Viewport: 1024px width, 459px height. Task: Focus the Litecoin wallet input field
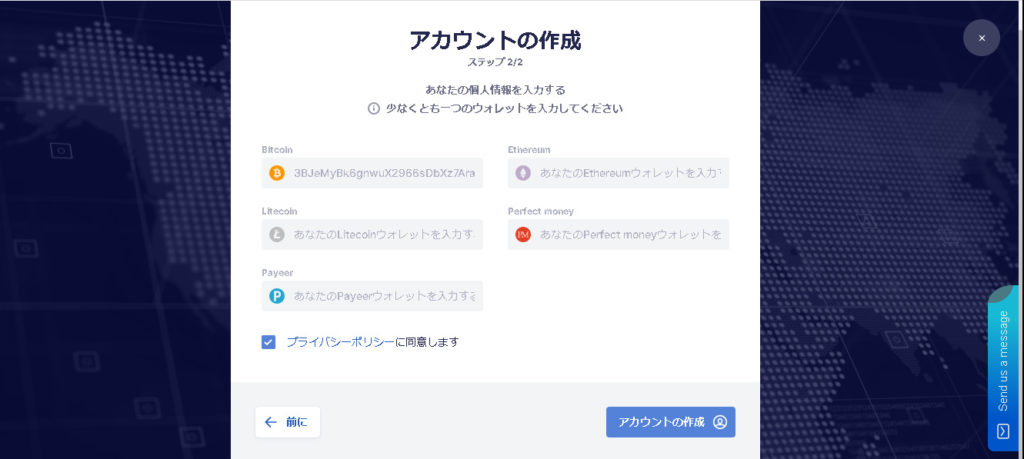click(x=372, y=234)
